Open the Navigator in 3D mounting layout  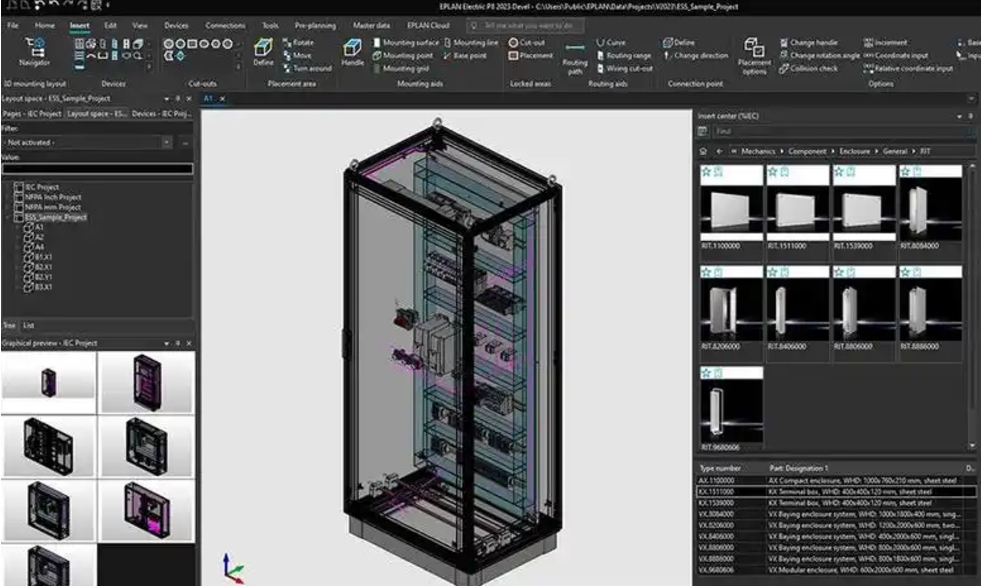tap(34, 51)
